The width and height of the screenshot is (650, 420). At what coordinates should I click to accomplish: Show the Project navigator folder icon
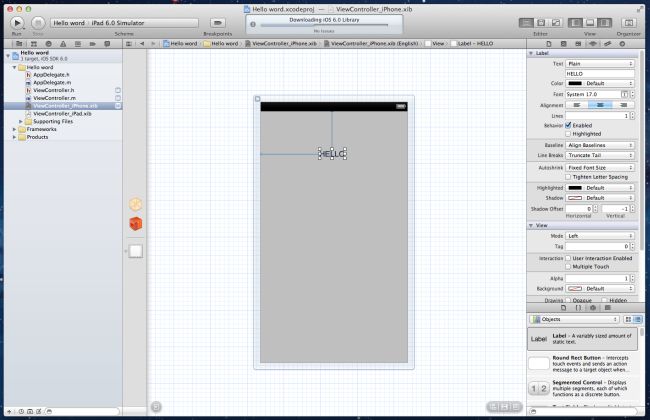tap(19, 44)
